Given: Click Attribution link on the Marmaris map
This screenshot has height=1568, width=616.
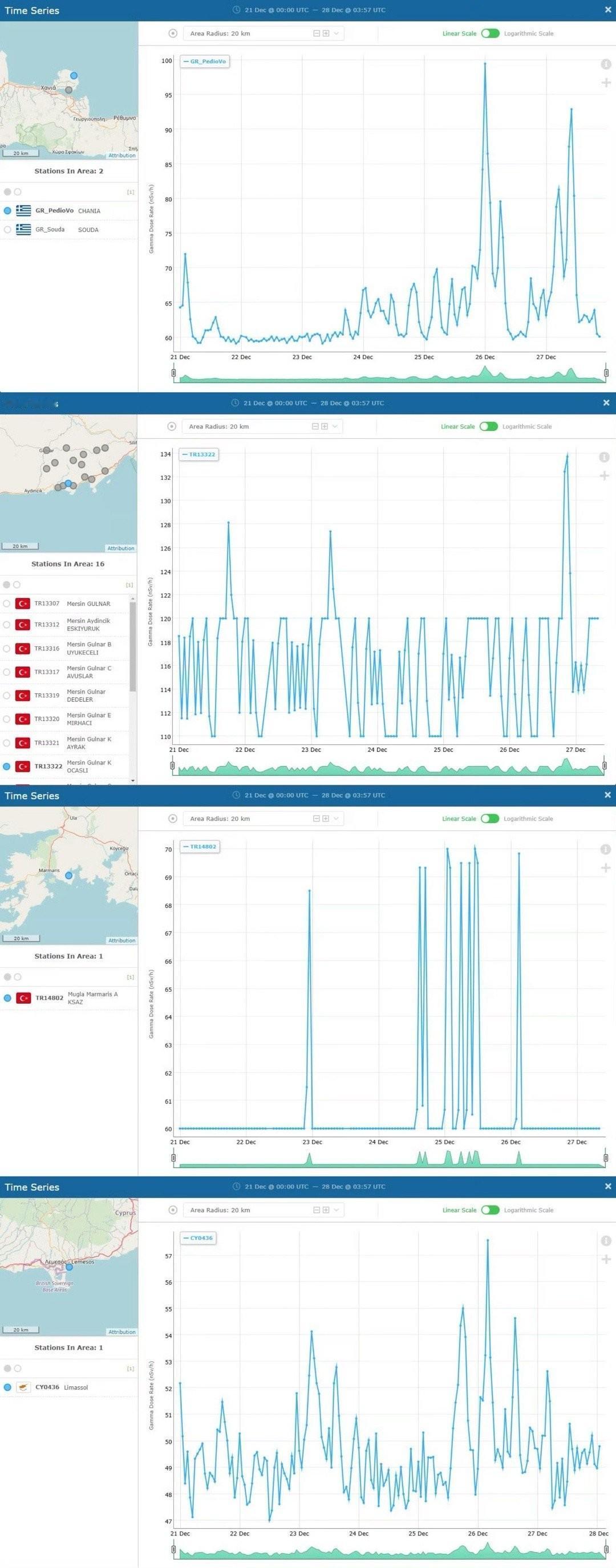Looking at the screenshot, I should point(122,940).
